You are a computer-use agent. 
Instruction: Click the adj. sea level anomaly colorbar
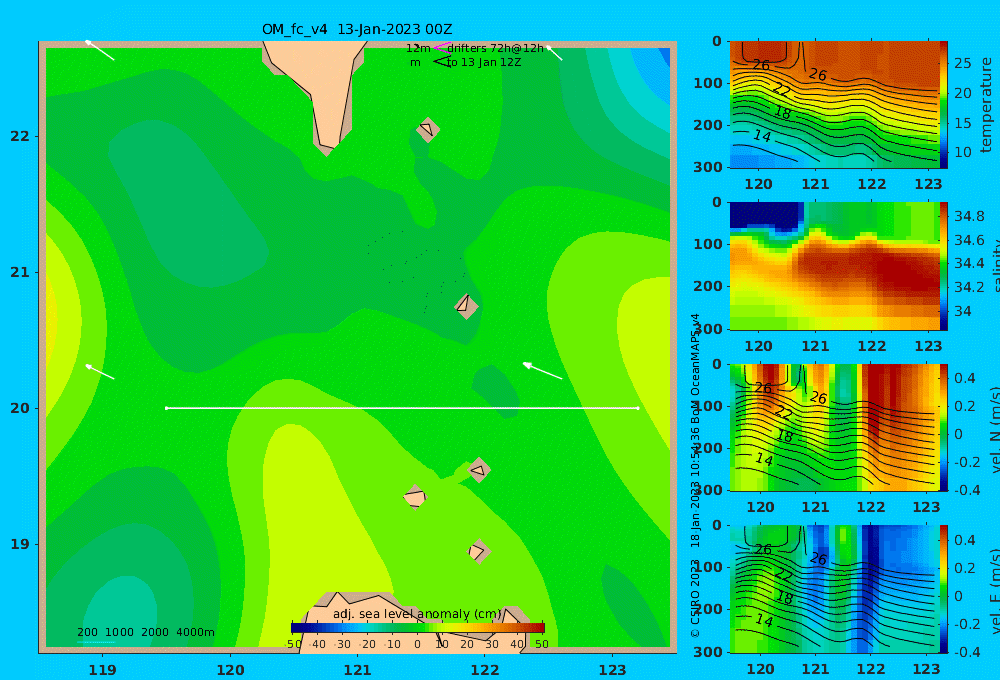(418, 628)
